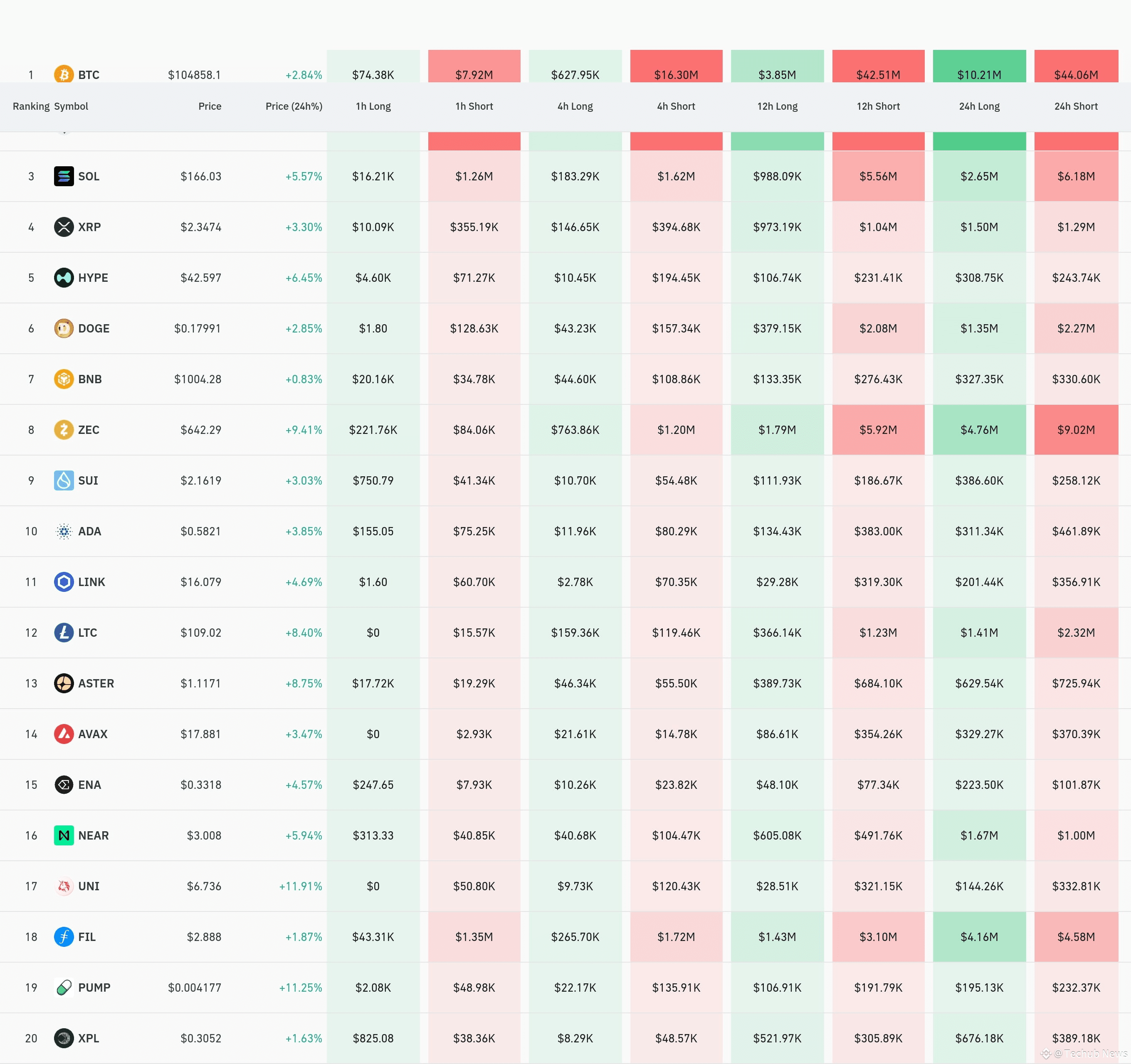Open the PUMP symbol link
This screenshot has height=1064, width=1131.
(94, 987)
